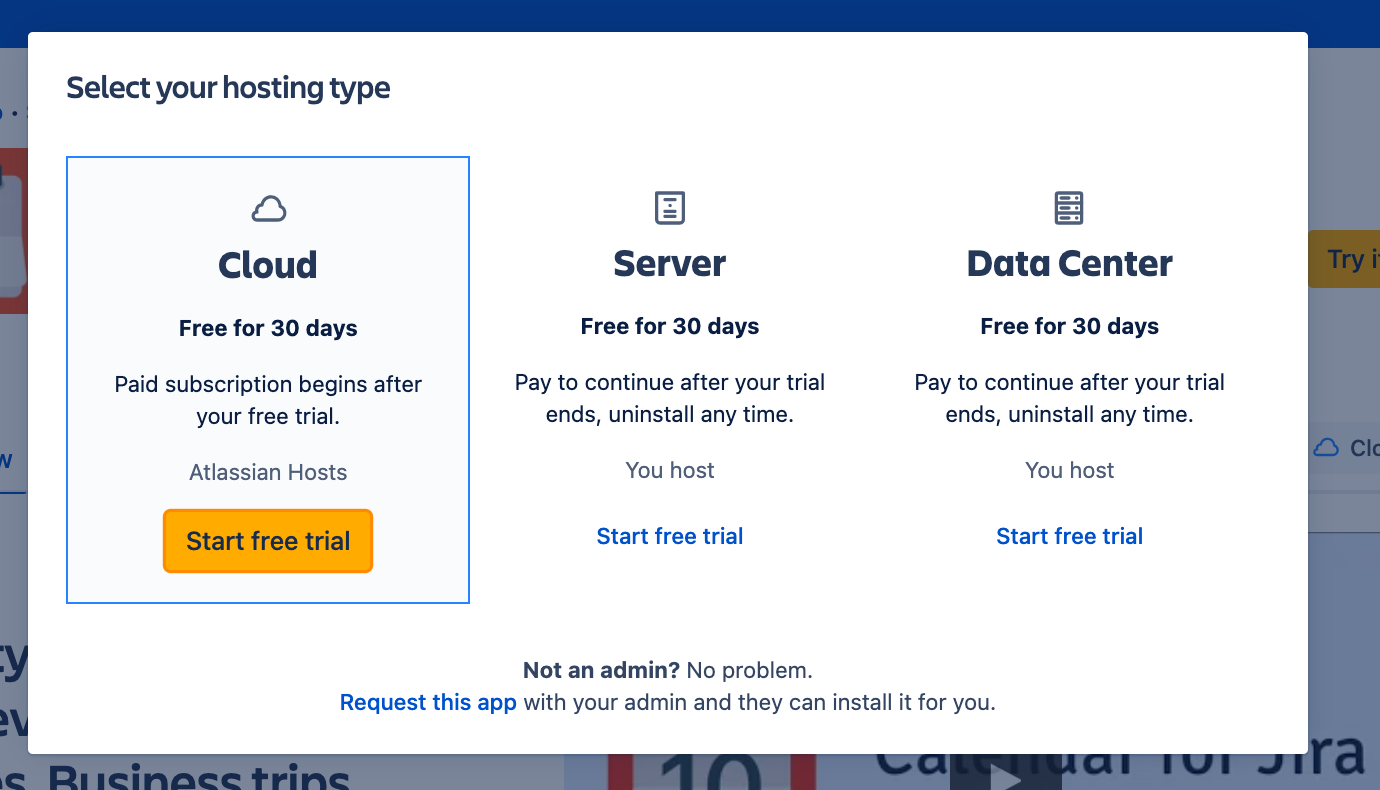Click the Server icon above Server heading
The image size is (1380, 790).
(x=669, y=208)
